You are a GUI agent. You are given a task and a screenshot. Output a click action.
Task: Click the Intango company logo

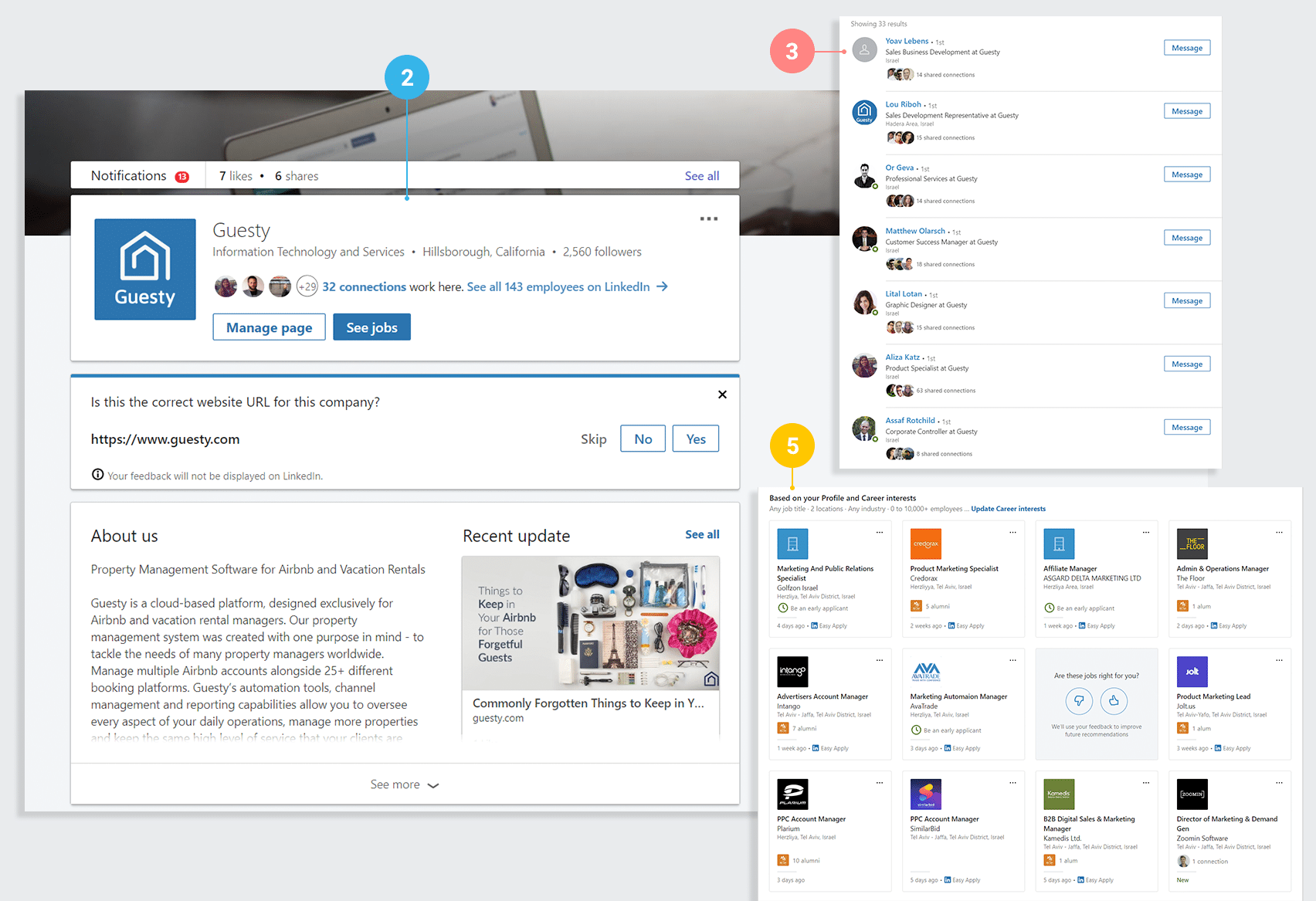pyautogui.click(x=792, y=672)
